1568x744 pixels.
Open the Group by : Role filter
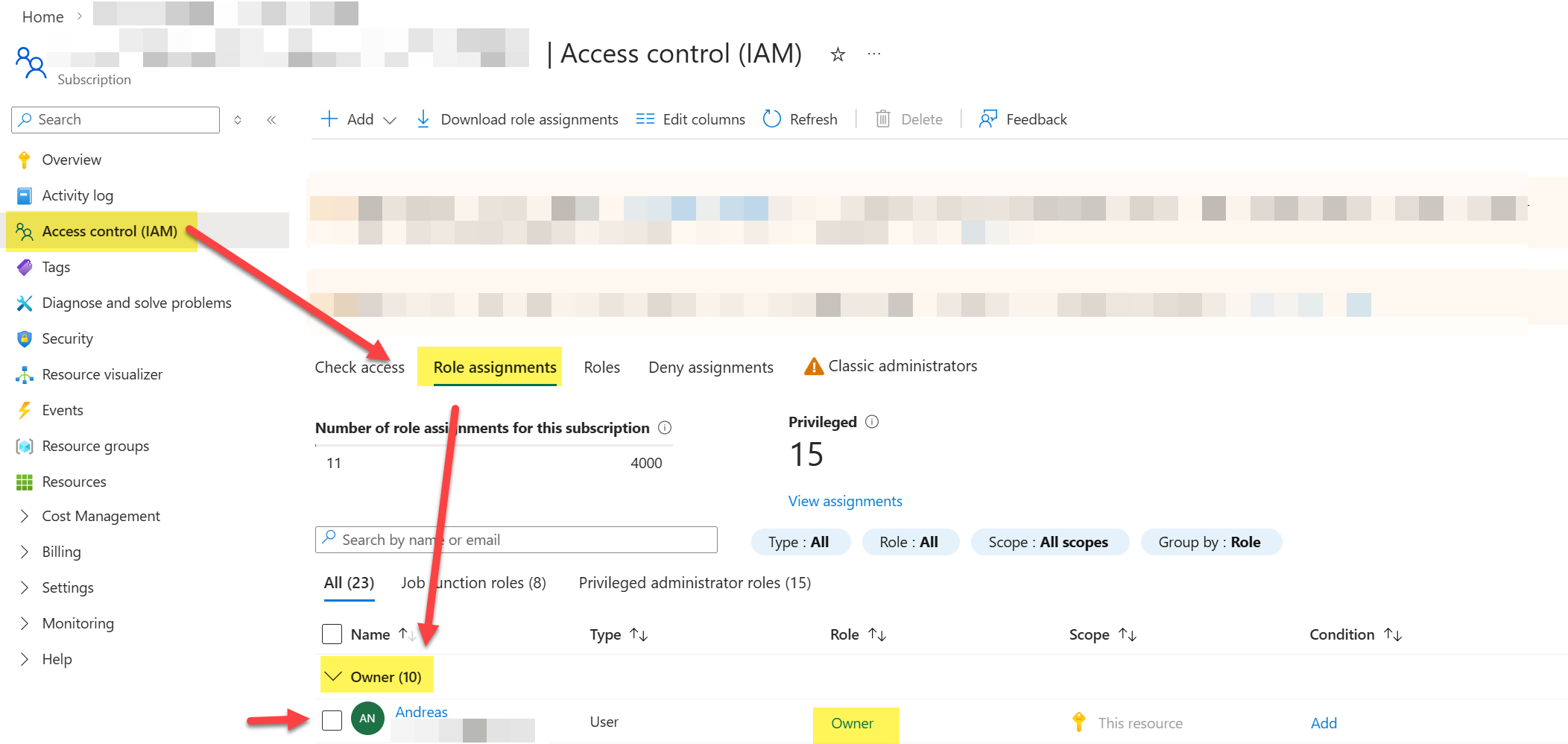tap(1210, 542)
